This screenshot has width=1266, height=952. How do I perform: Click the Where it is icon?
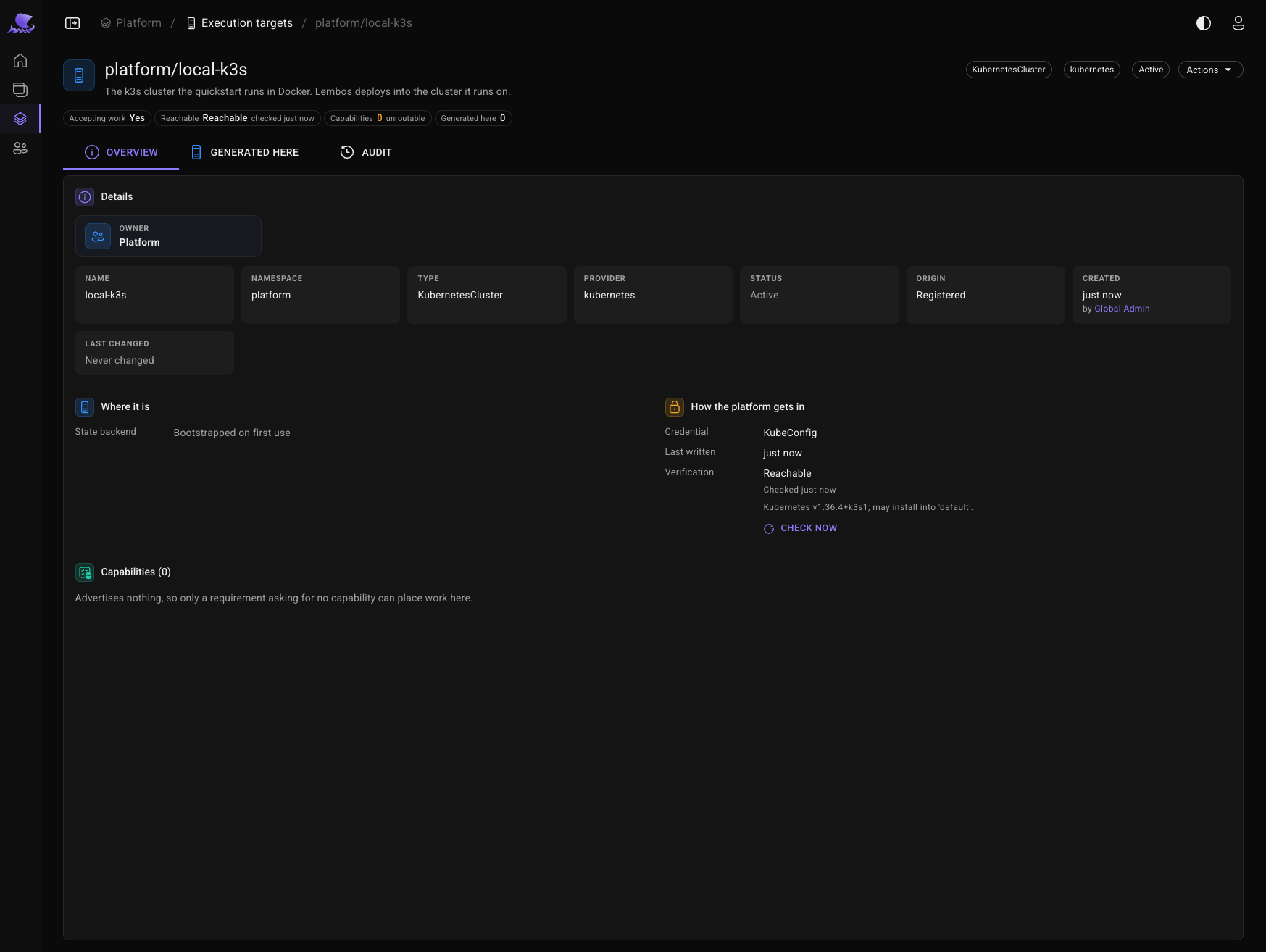tap(85, 407)
